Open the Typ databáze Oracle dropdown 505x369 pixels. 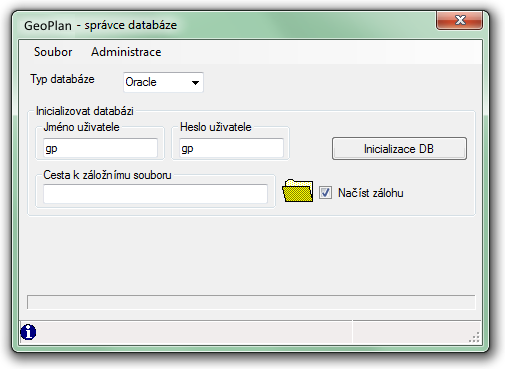click(163, 82)
